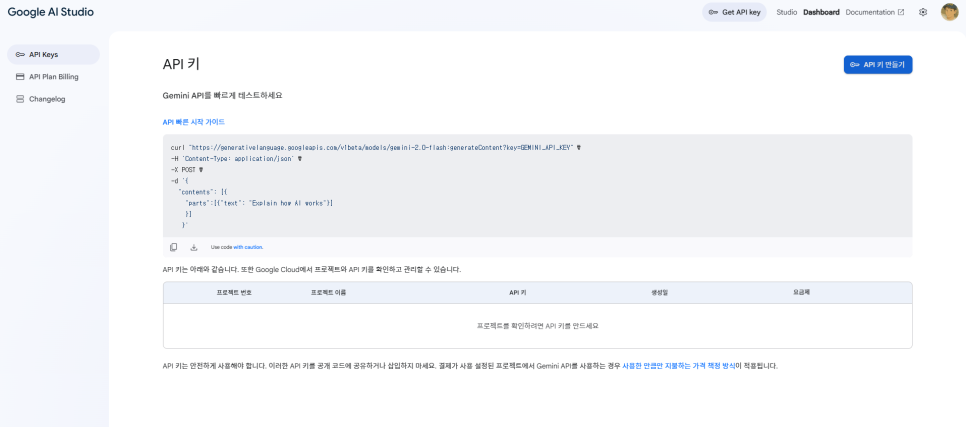966x427 pixels.
Task: Select API Keys in the sidebar
Action: 54,54
